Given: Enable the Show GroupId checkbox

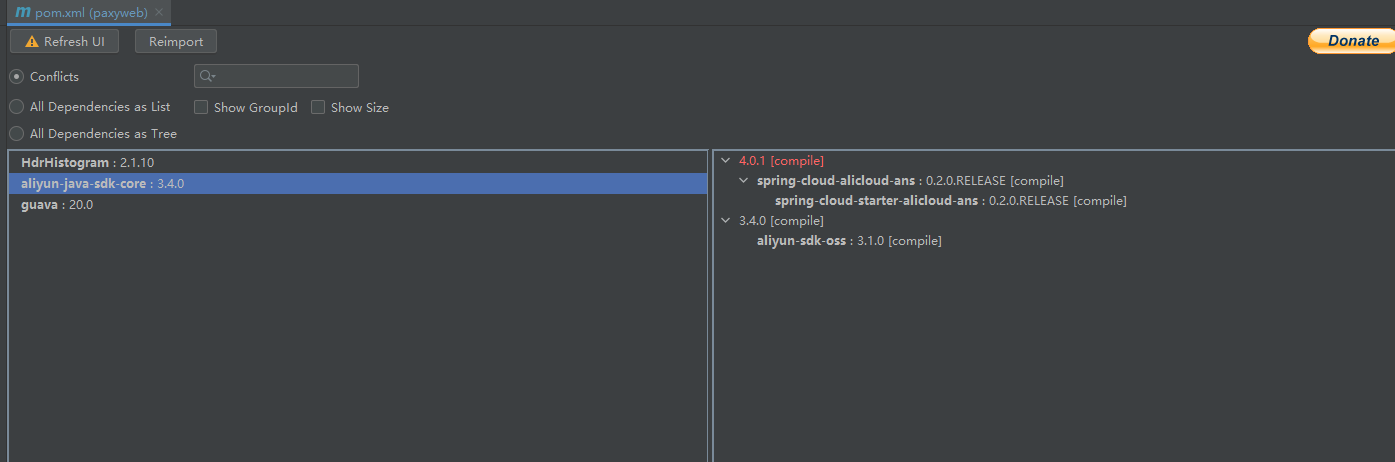Looking at the screenshot, I should click(x=201, y=107).
